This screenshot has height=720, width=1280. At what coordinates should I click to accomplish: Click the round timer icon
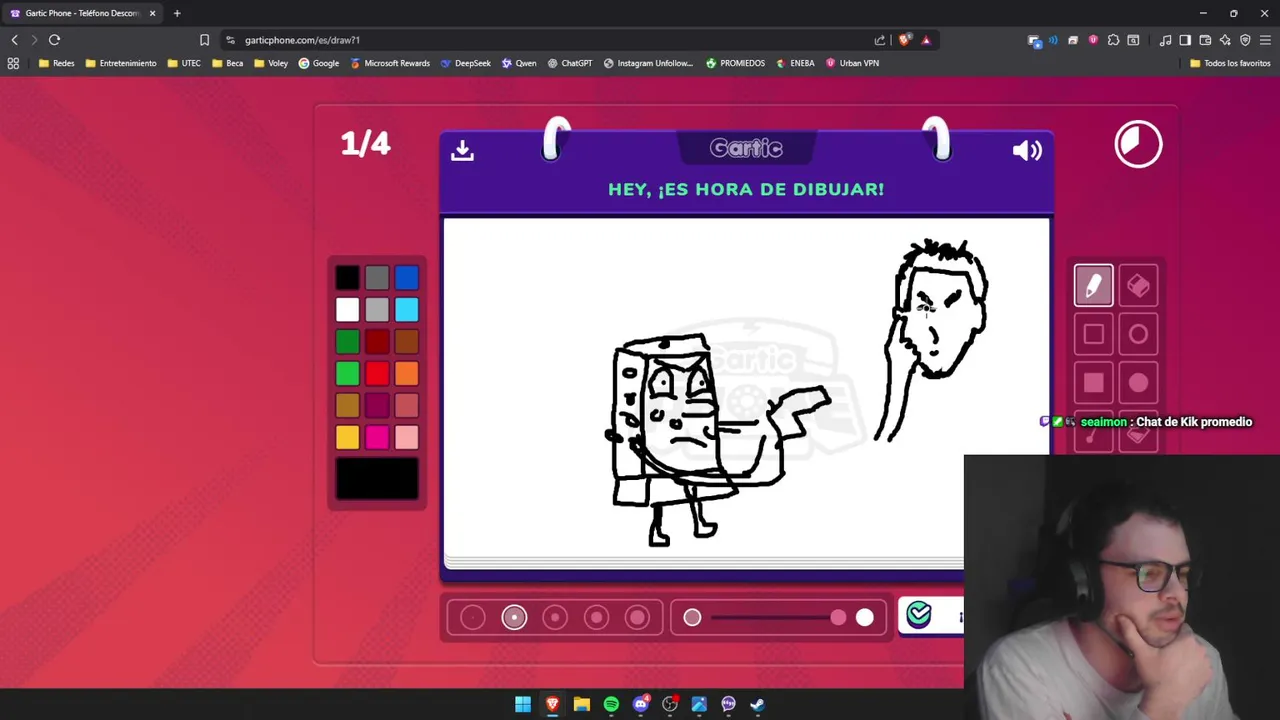pyautogui.click(x=1138, y=144)
